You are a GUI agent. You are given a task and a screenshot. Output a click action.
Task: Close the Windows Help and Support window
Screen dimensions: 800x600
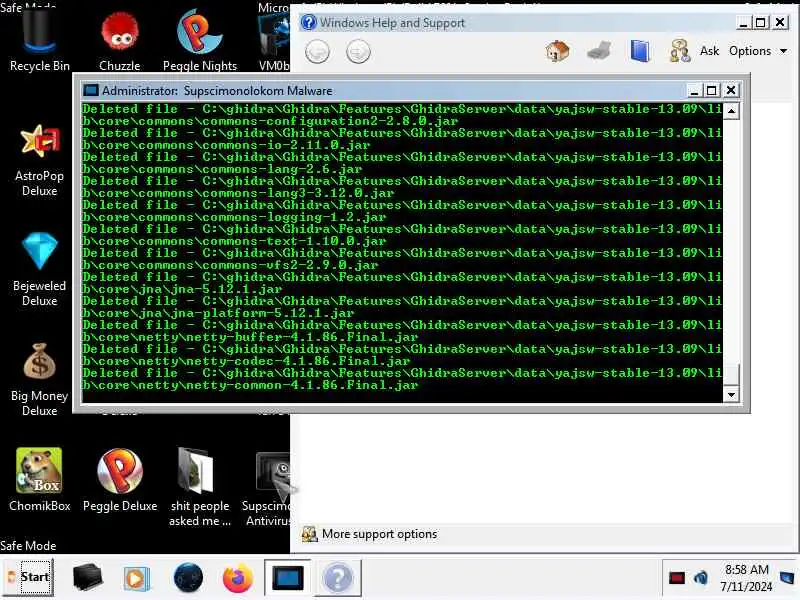click(x=780, y=22)
